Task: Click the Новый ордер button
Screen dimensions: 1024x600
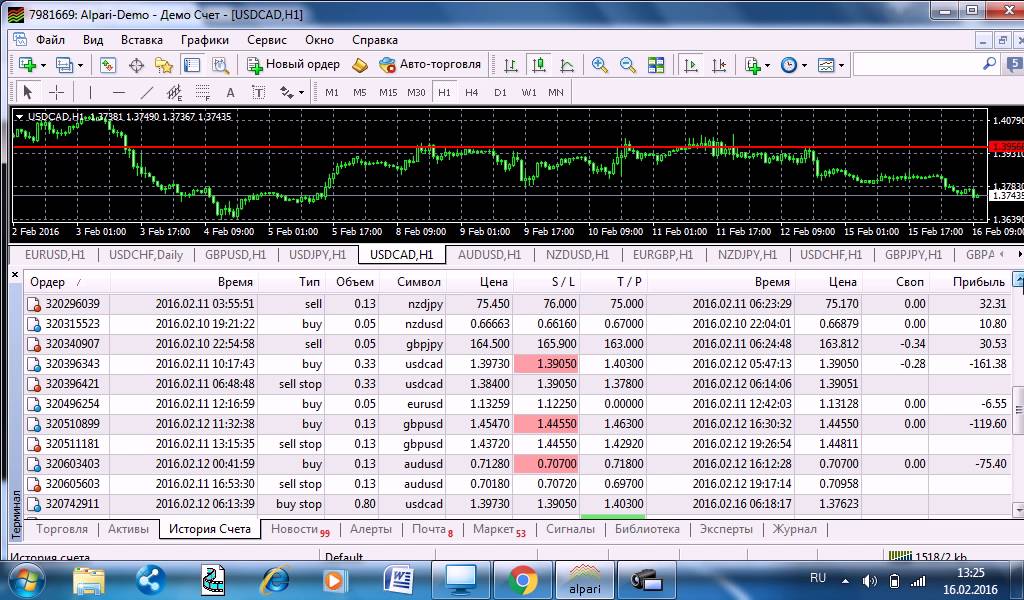Action: click(x=293, y=64)
